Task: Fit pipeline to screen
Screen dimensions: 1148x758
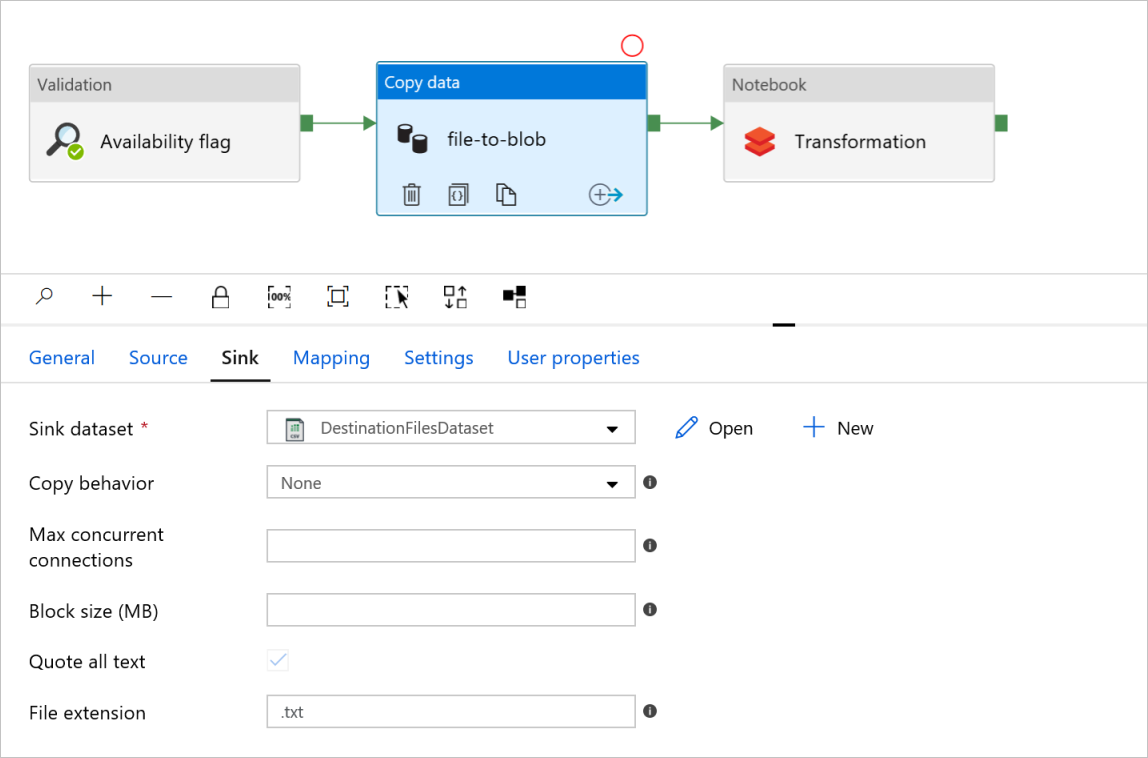Action: (338, 297)
